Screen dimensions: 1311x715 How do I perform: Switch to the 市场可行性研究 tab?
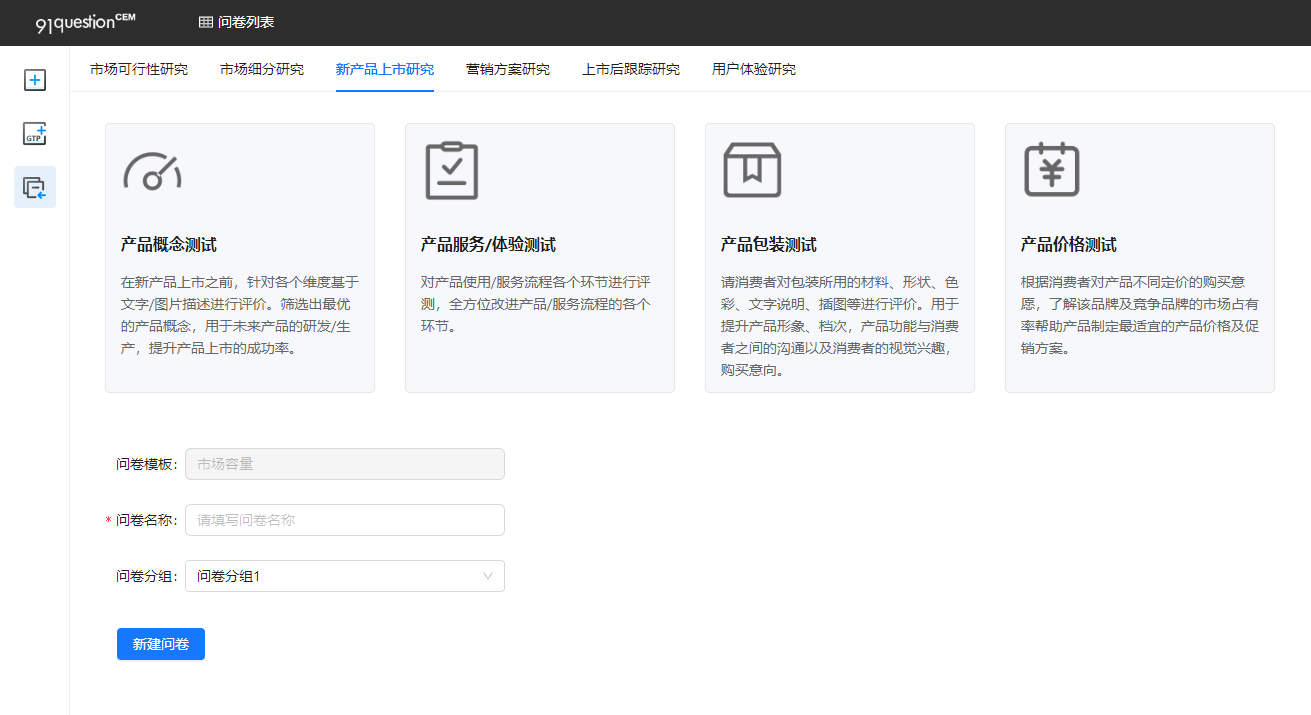(x=139, y=69)
